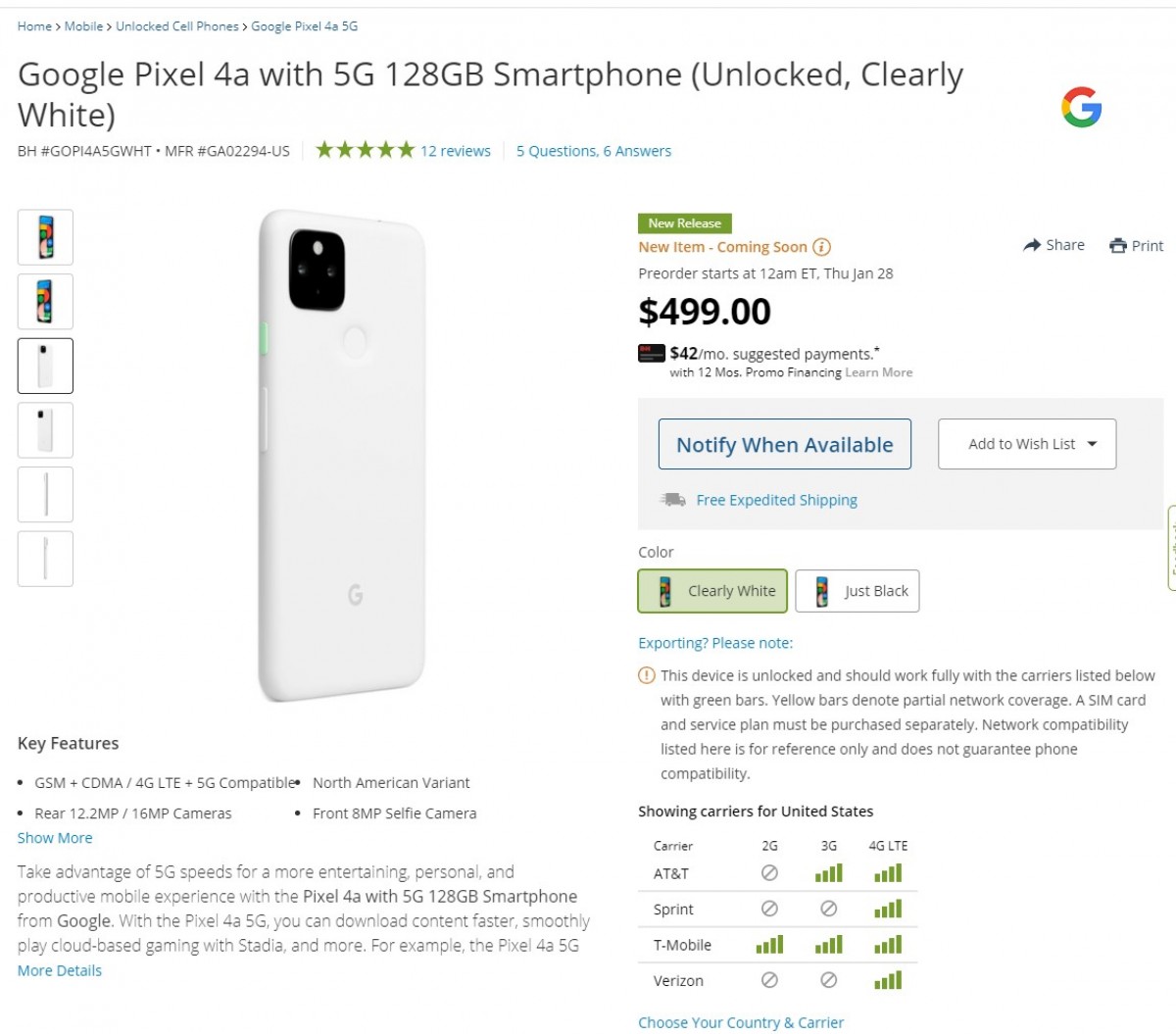Image resolution: width=1176 pixels, height=1034 pixels.
Task: Select the Just Black color swatch
Action: (857, 591)
